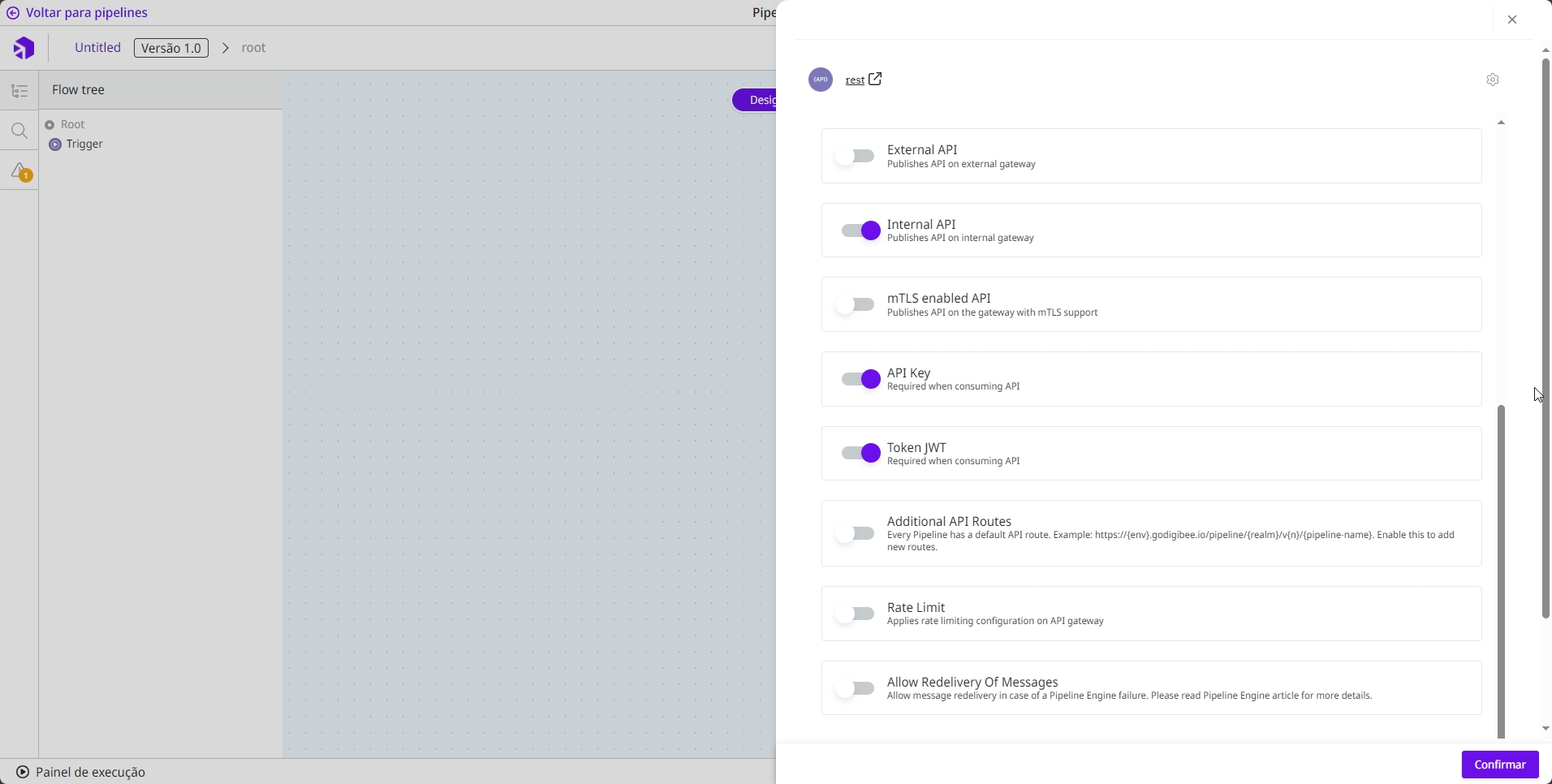Click the settings panel vertical scrollbar
1552x784 pixels.
[x=1501, y=568]
